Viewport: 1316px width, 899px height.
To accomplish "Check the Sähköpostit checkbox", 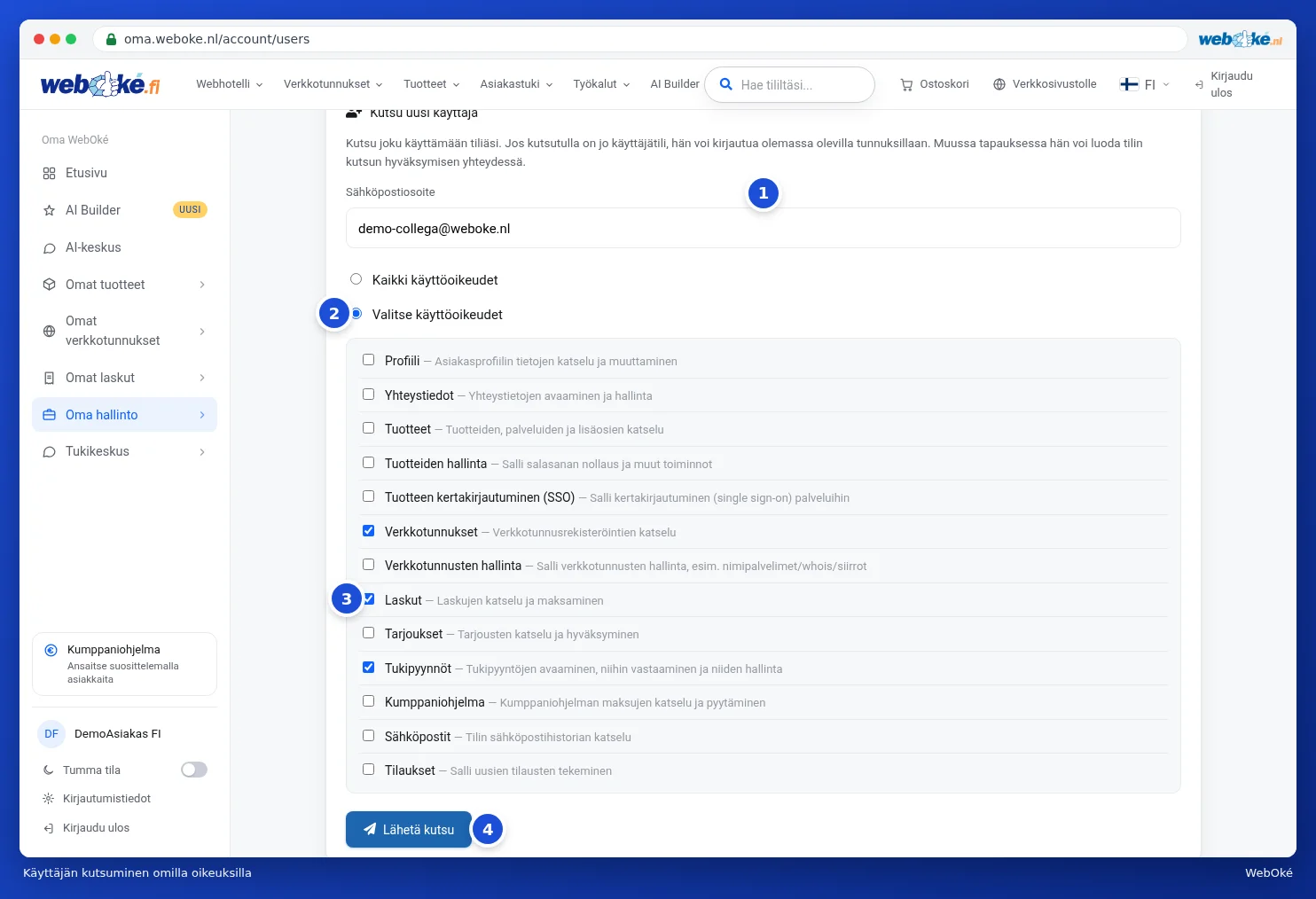I will coord(368,736).
